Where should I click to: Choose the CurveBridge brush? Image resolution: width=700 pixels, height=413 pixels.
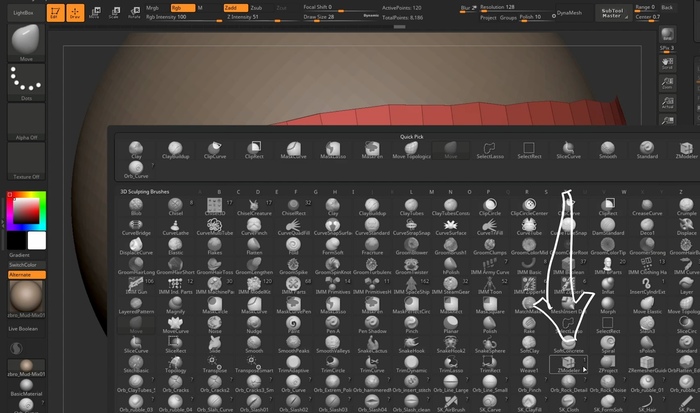click(x=136, y=226)
